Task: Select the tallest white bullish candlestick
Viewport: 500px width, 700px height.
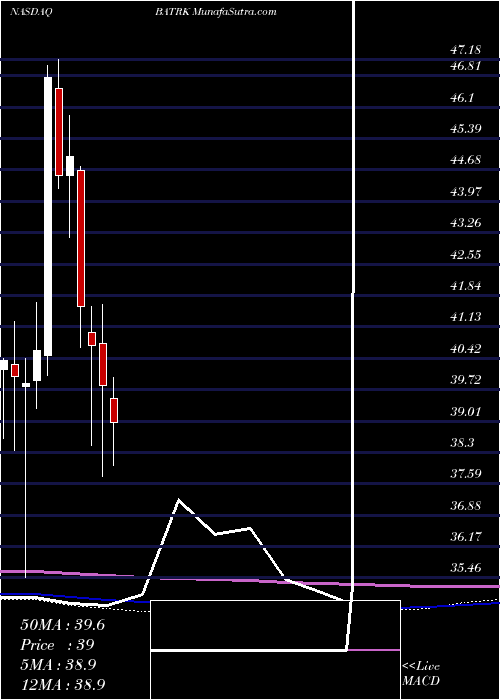Action: tap(48, 217)
